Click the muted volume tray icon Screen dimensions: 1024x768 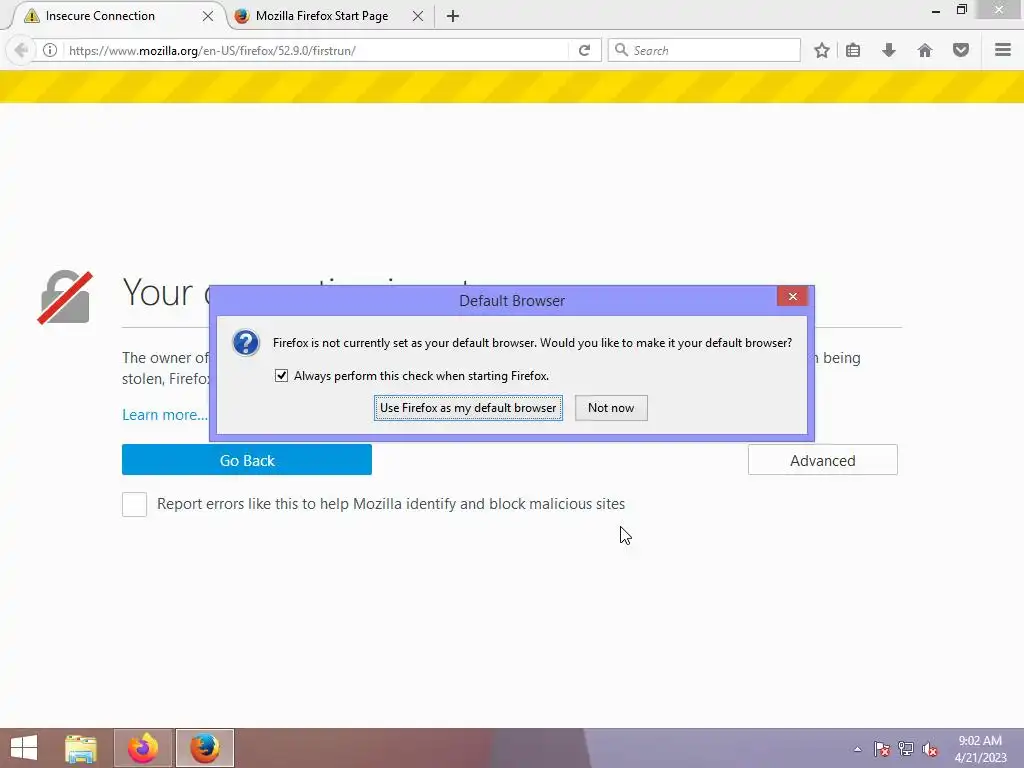click(930, 749)
